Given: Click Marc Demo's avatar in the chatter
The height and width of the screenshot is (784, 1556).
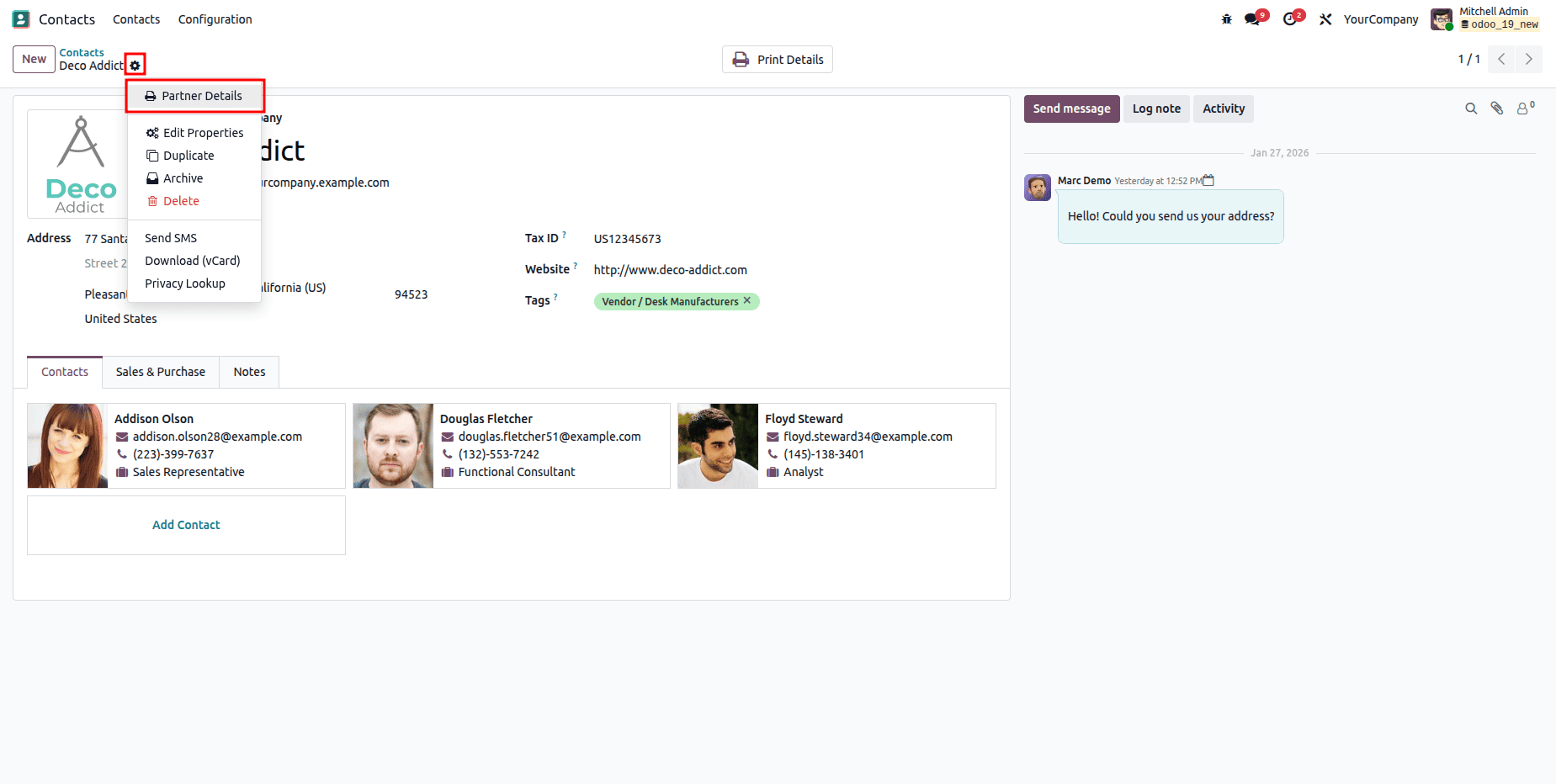Looking at the screenshot, I should [x=1037, y=188].
